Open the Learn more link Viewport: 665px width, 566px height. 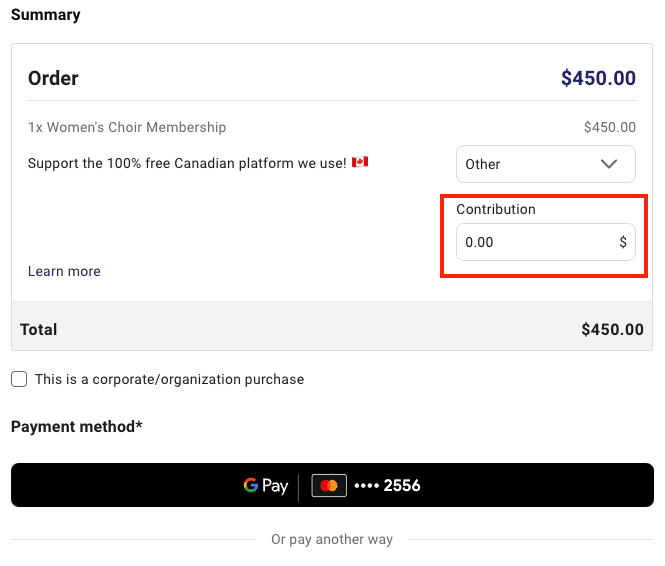64,271
